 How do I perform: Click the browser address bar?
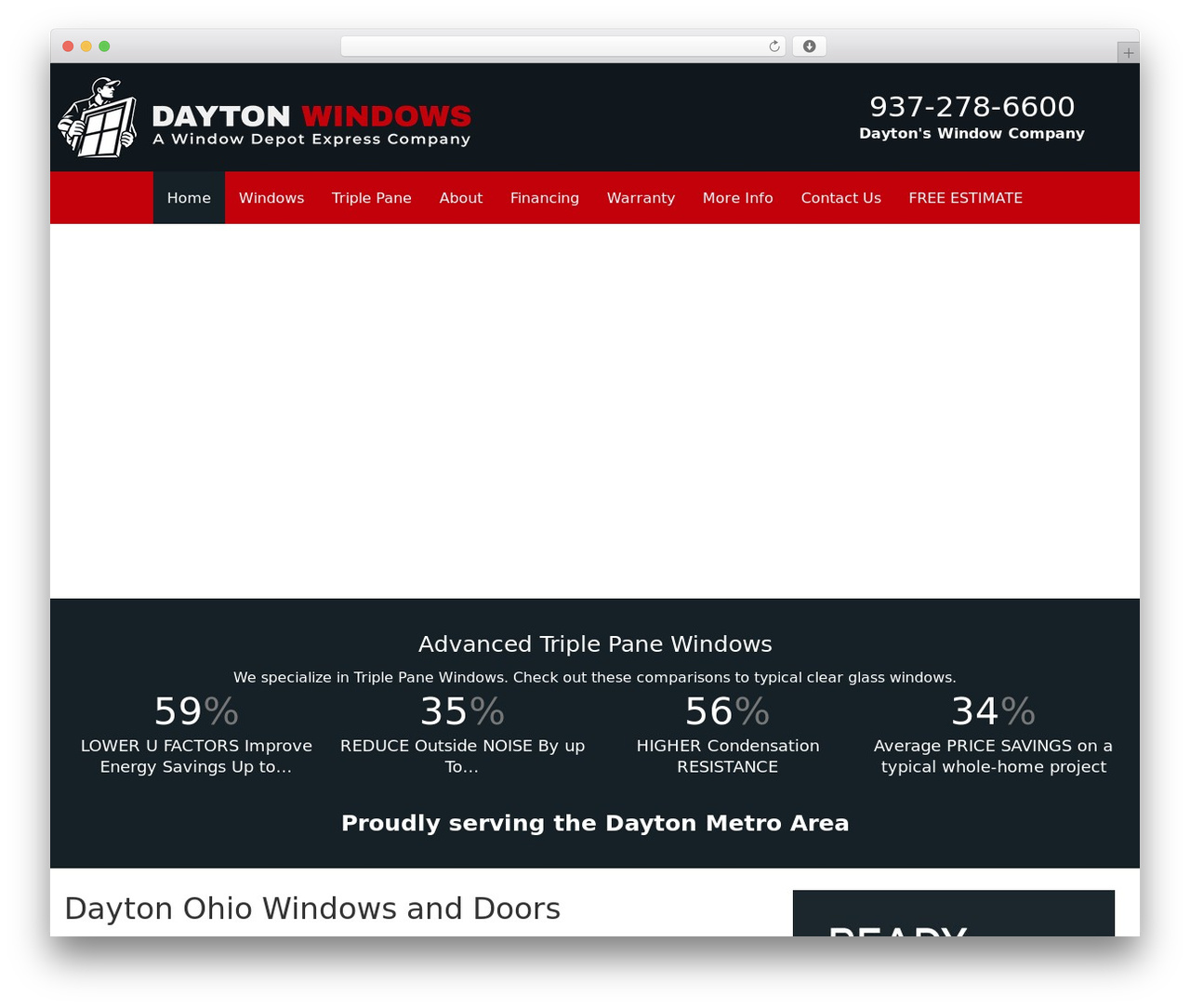click(563, 46)
